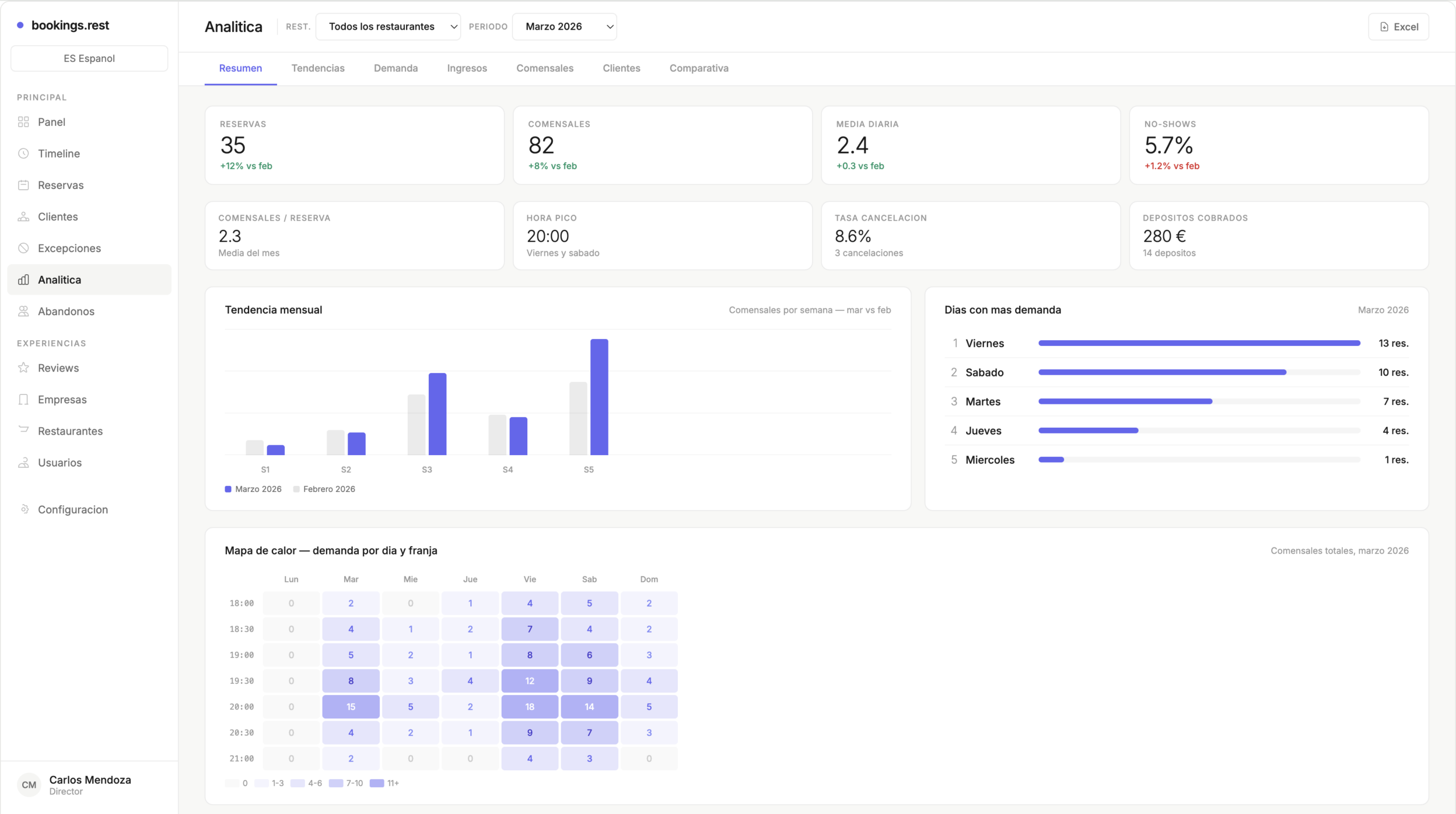Go to Empresas in the sidebar
The height and width of the screenshot is (814, 1456).
click(89, 399)
